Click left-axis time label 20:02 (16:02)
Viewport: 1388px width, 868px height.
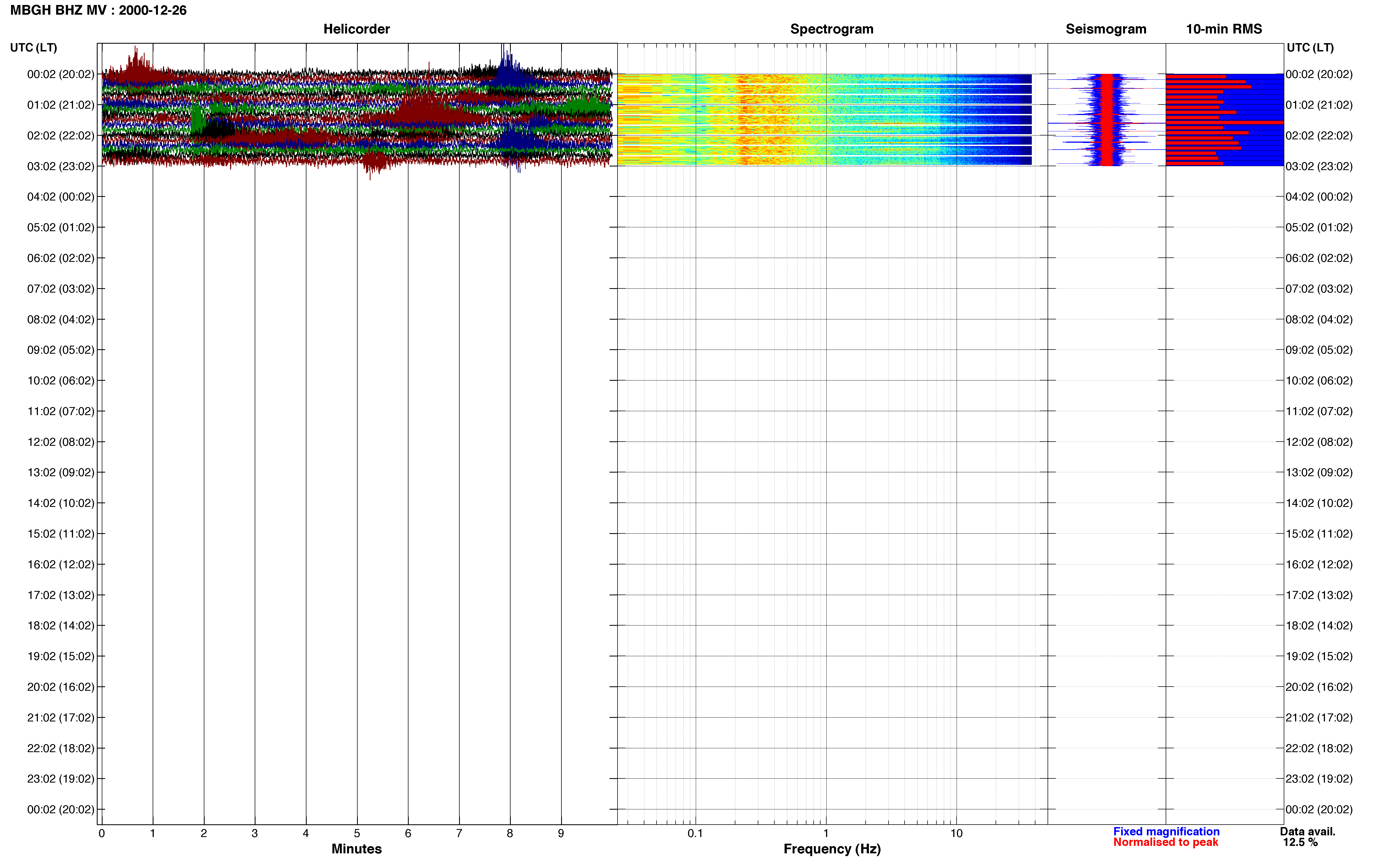coord(60,687)
